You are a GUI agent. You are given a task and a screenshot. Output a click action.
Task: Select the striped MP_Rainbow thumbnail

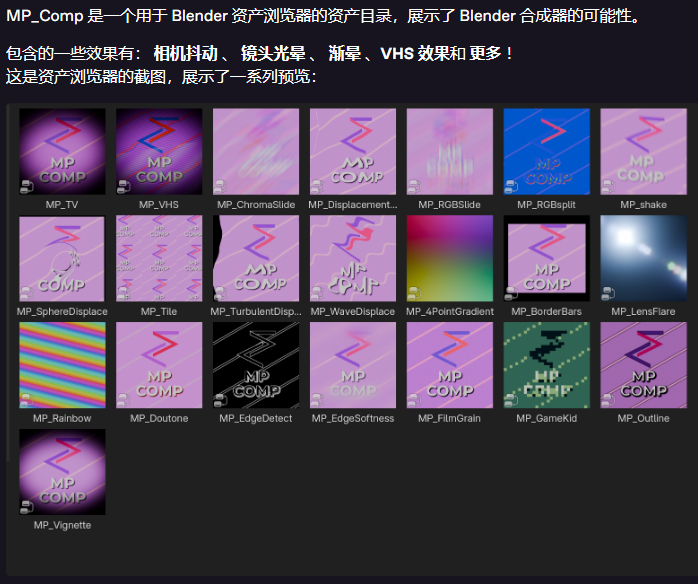pos(62,365)
